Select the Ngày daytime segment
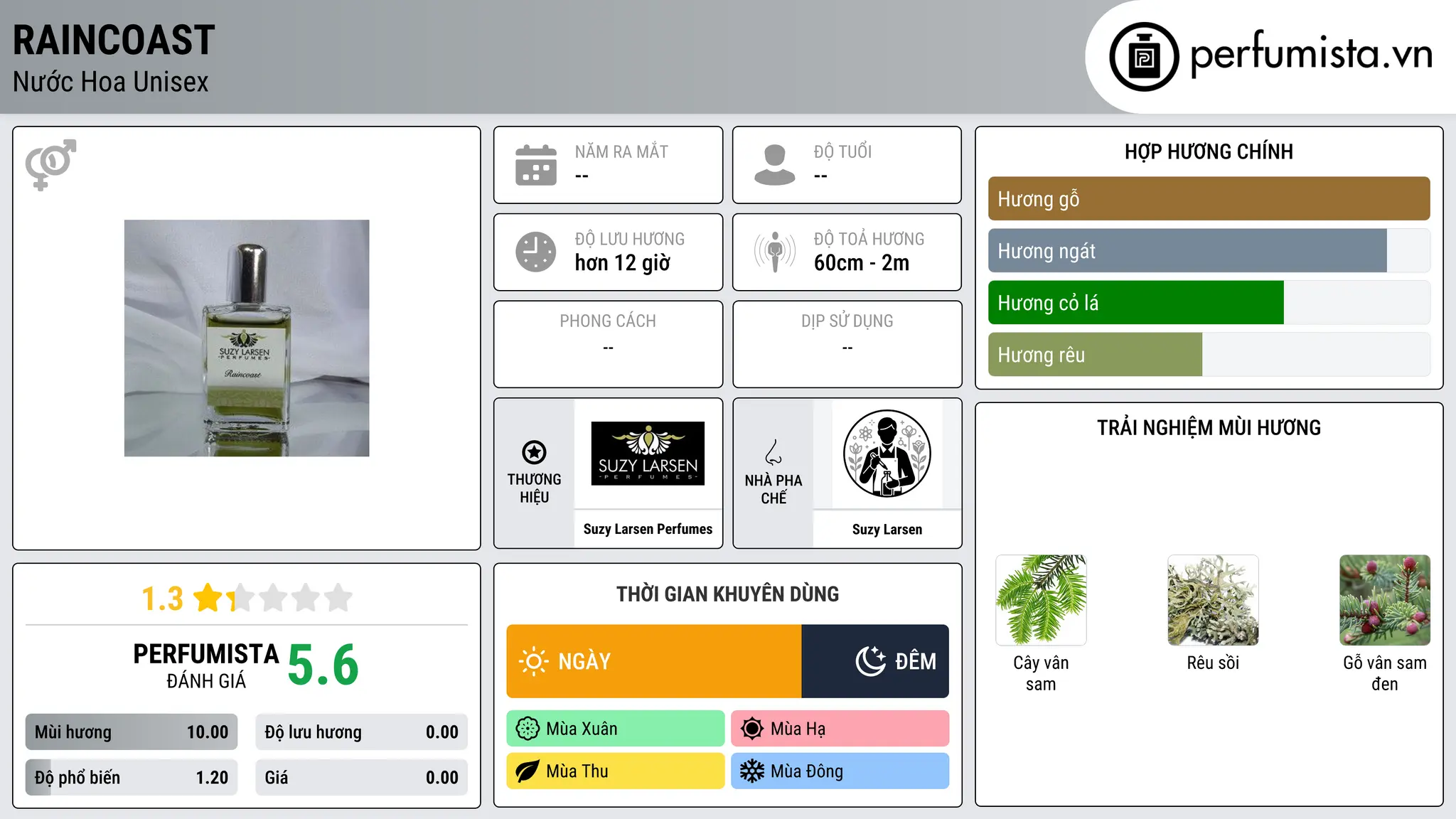1456x819 pixels. [x=654, y=661]
